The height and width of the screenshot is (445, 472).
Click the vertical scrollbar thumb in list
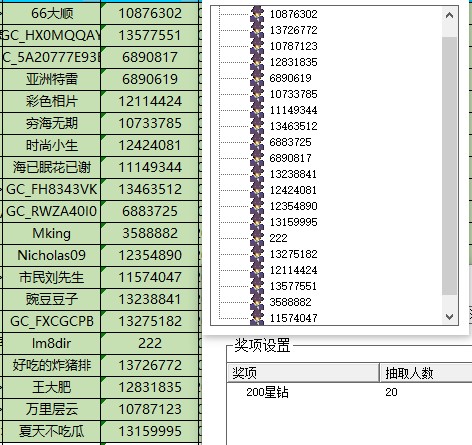coord(449,166)
